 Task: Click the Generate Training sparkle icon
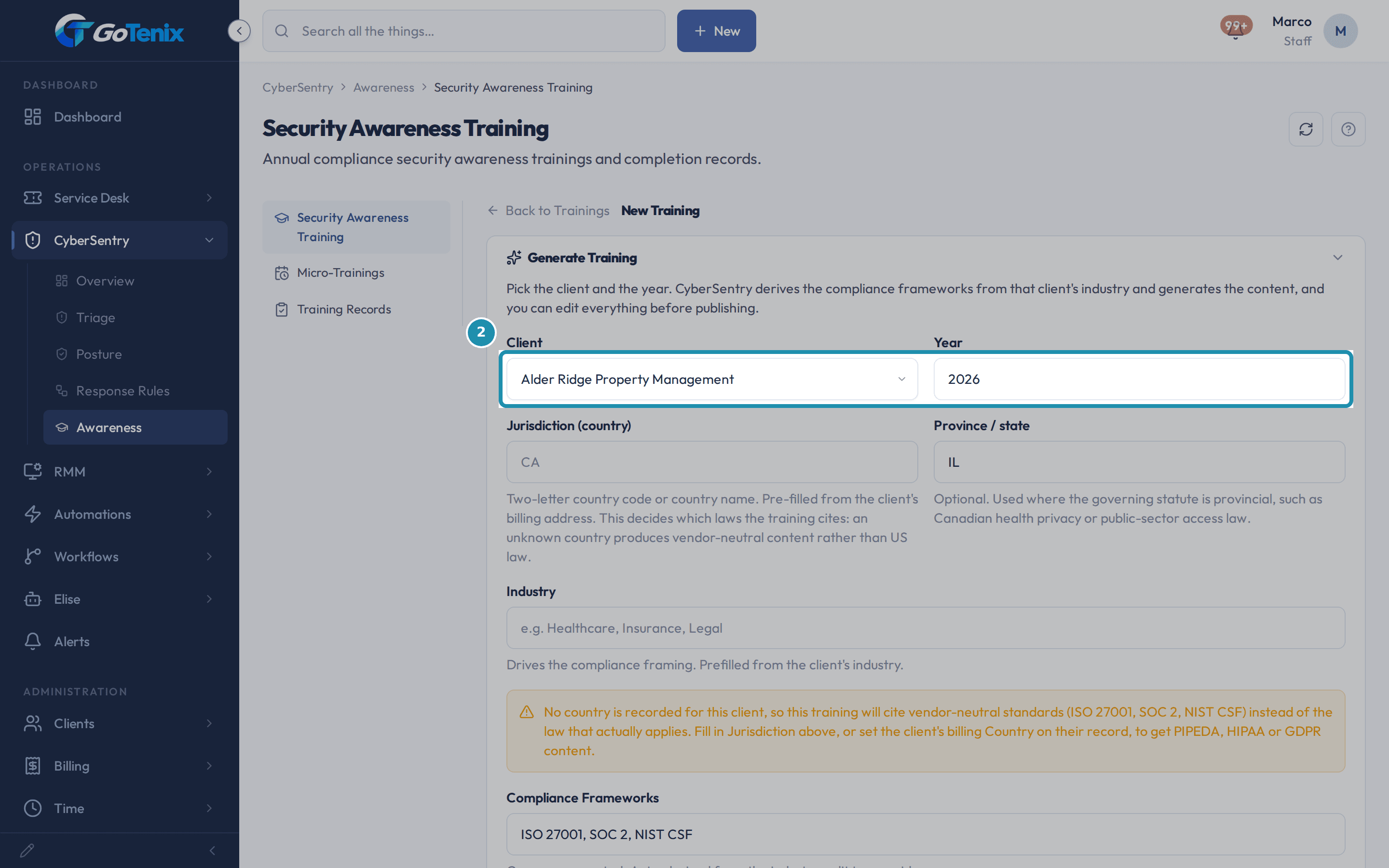tap(514, 258)
